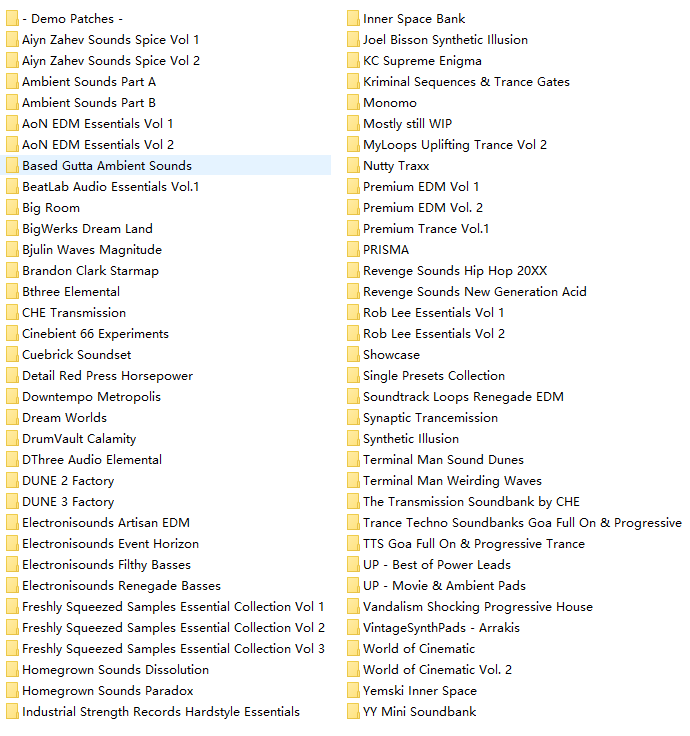Select Vandalism Shocking Progressive House folder
The image size is (690, 736).
click(x=477, y=607)
